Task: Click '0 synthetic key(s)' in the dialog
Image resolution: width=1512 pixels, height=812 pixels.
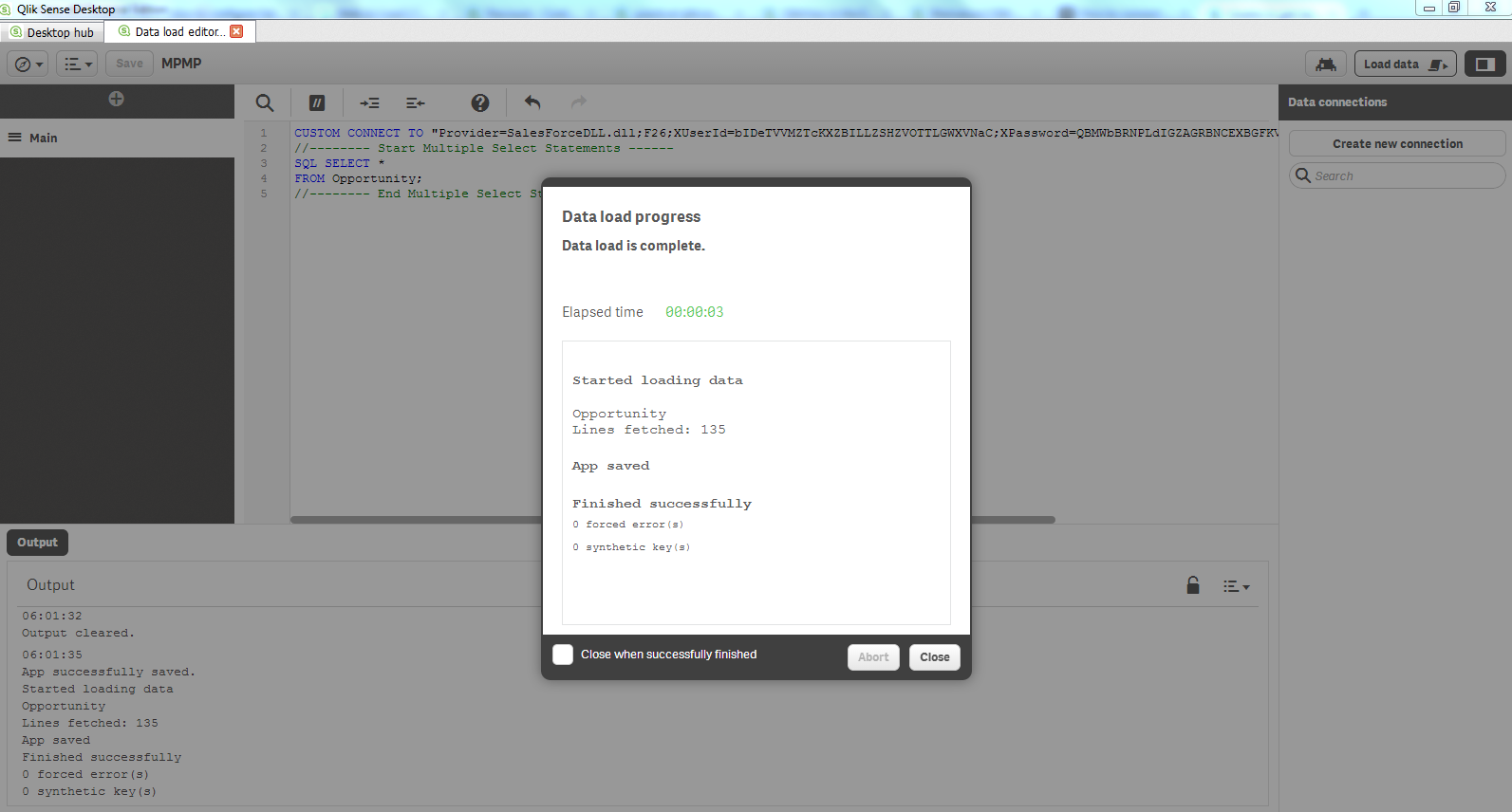Action: [x=631, y=547]
